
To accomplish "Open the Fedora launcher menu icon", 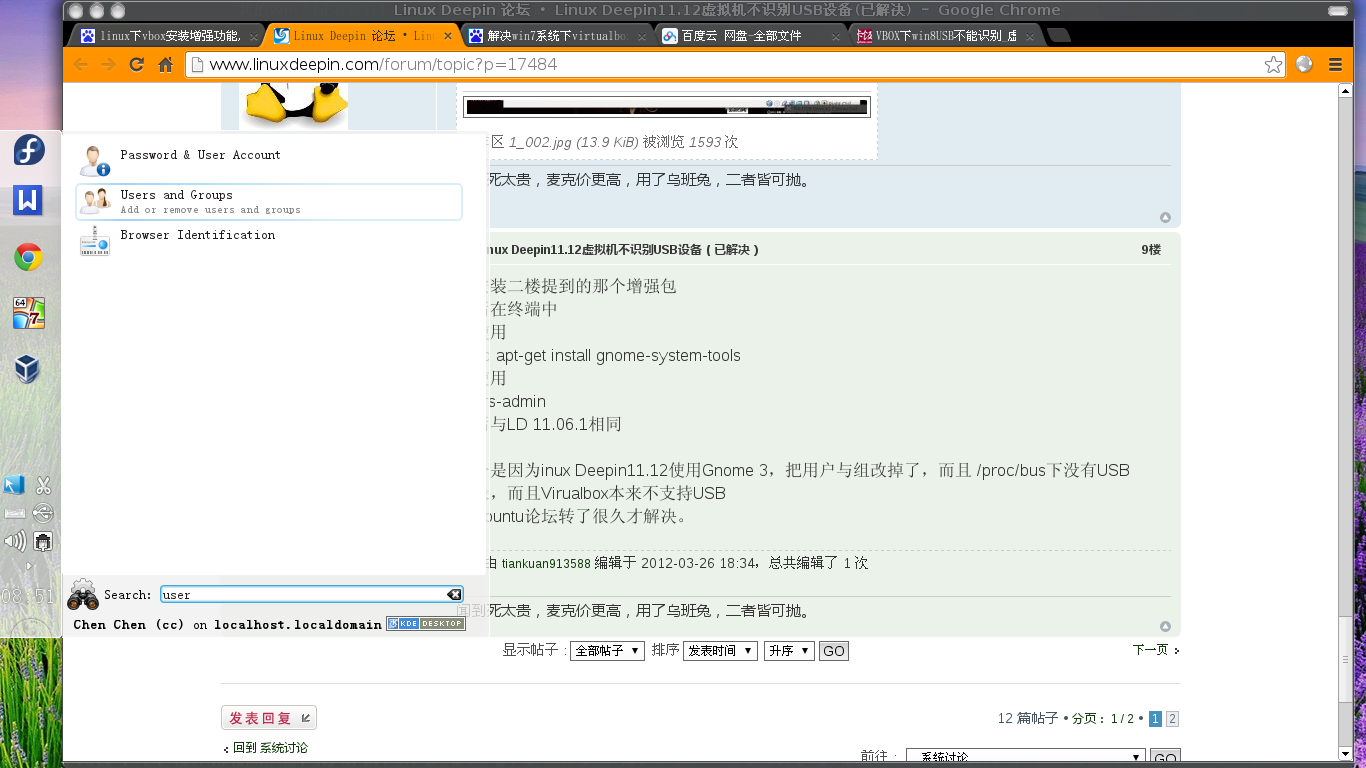I will click(29, 151).
